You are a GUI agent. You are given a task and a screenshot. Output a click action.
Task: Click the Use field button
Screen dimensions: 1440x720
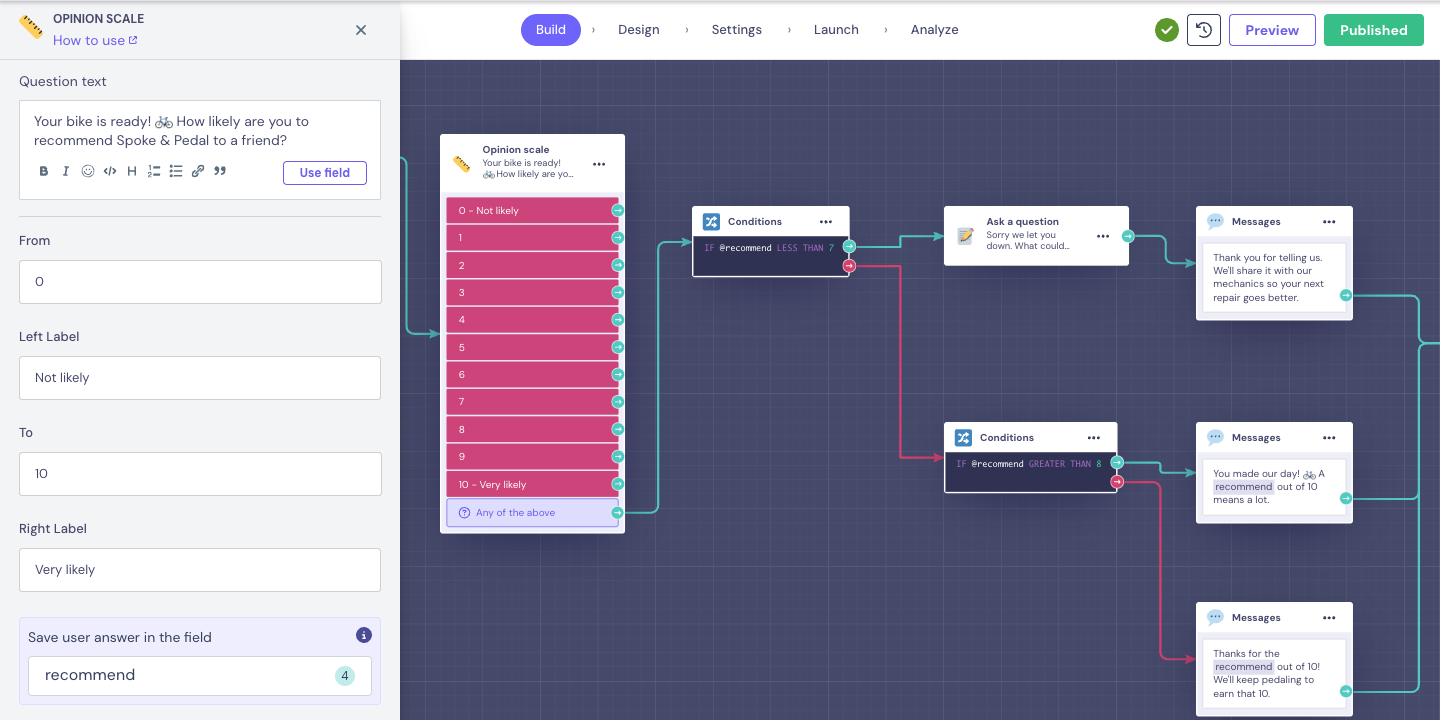[x=325, y=173]
